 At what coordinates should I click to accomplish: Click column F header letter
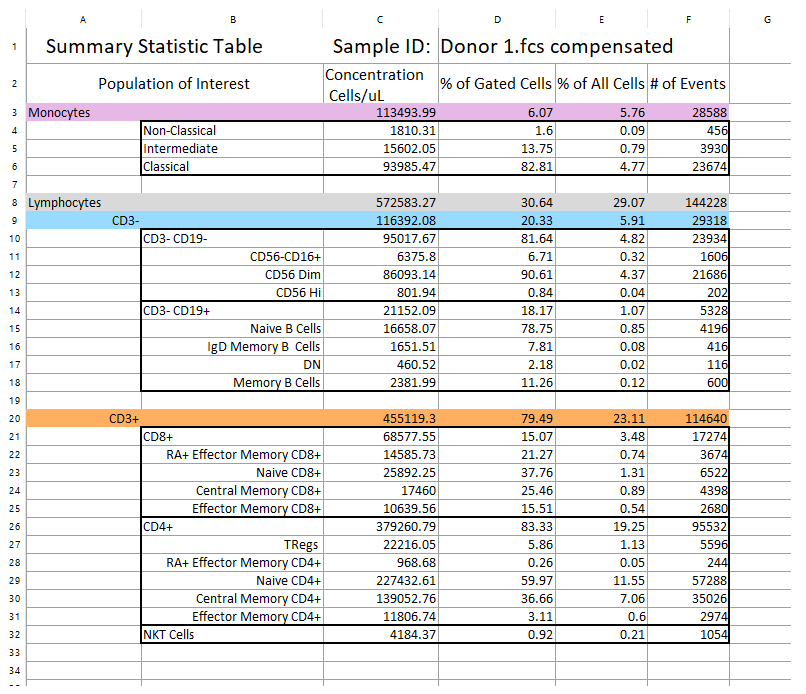688,19
